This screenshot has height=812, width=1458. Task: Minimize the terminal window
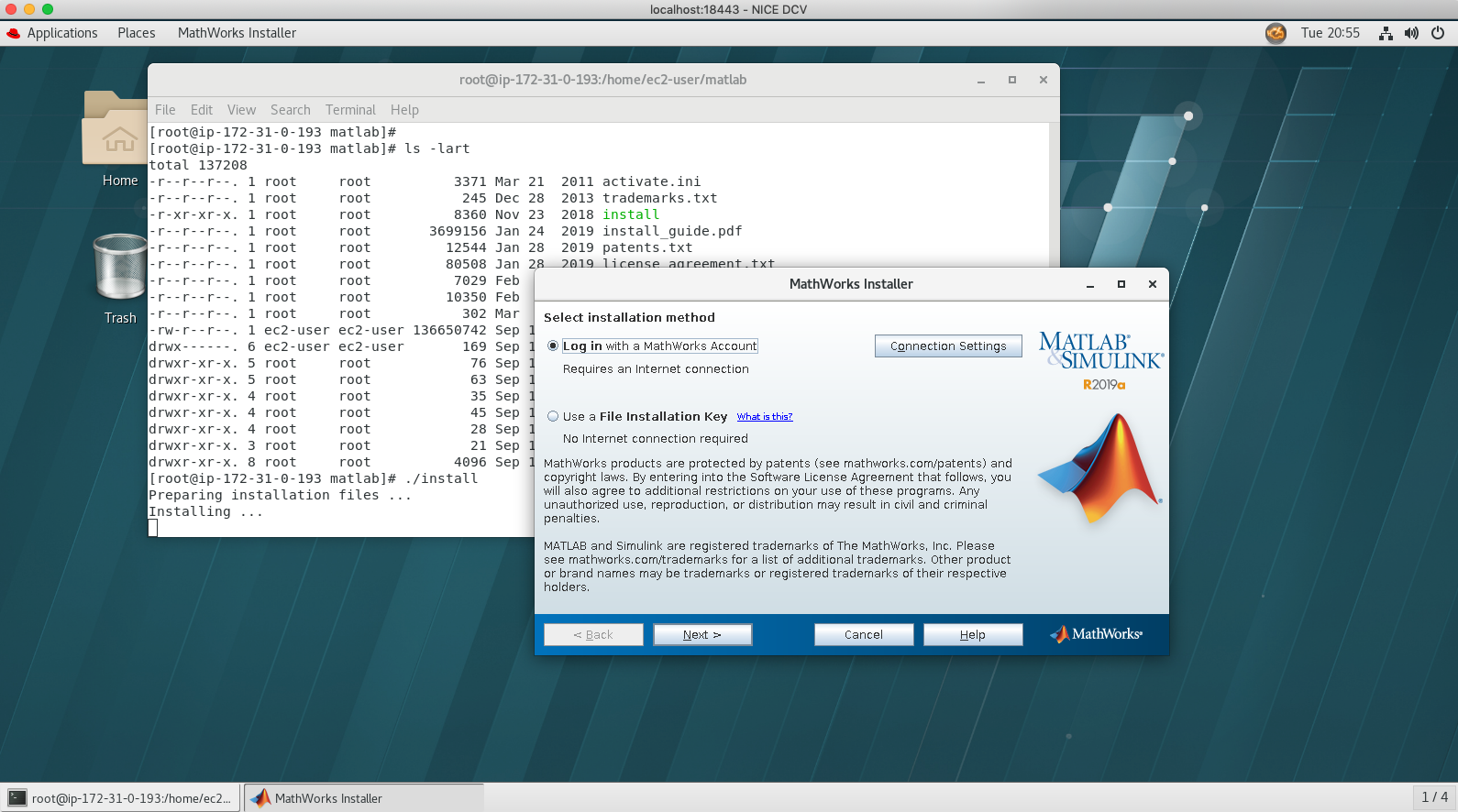tap(981, 81)
